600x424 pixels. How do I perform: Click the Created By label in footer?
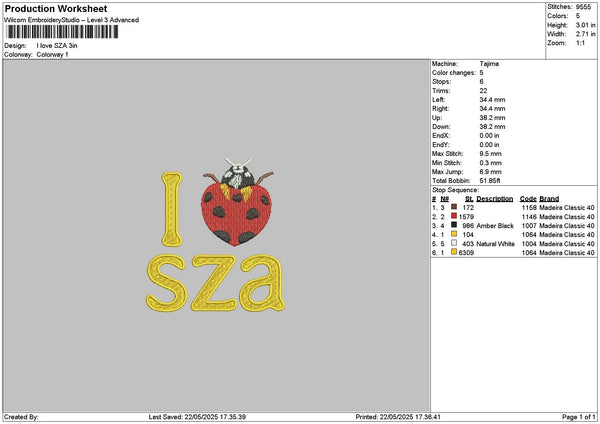coord(21,417)
